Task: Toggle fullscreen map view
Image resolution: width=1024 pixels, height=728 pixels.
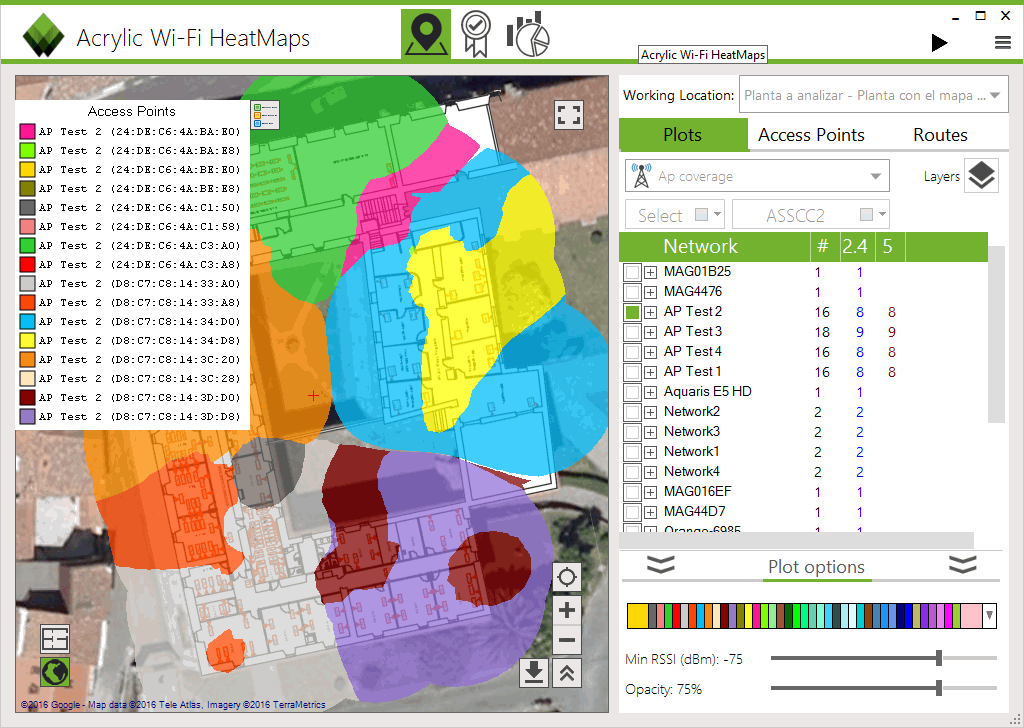Action: tap(569, 116)
